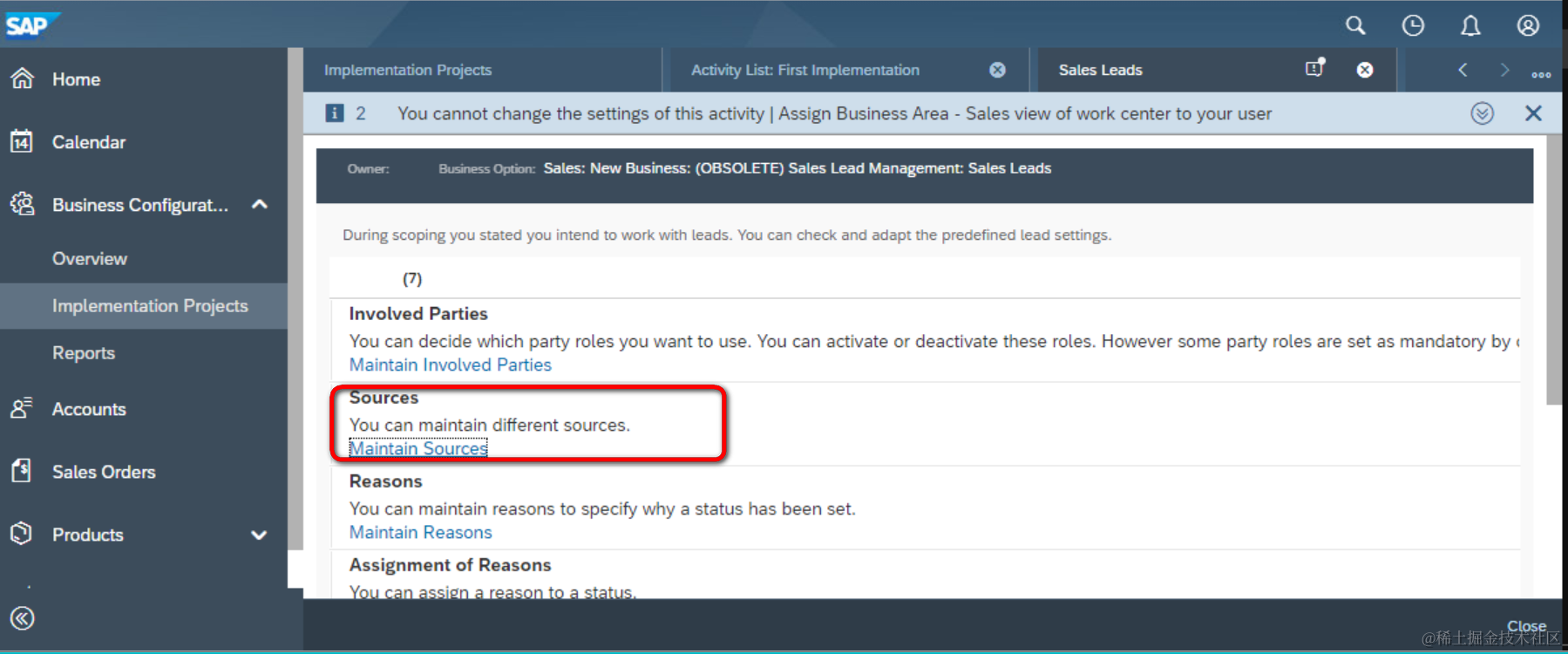1568x654 pixels.
Task: Click the information message icon
Action: pyautogui.click(x=335, y=113)
